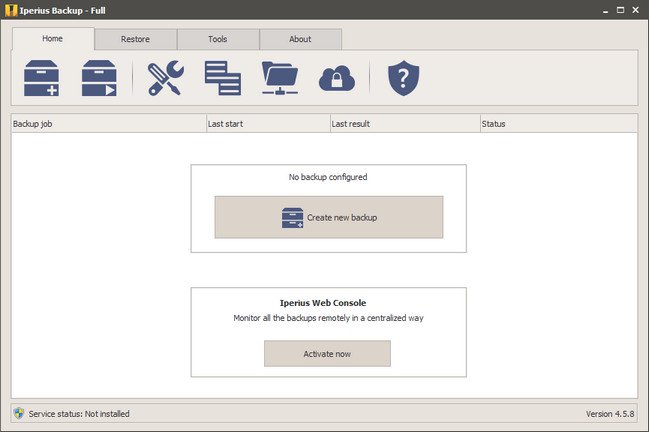
Task: Click the Iperius Backup title bar logo
Action: [x=11, y=10]
